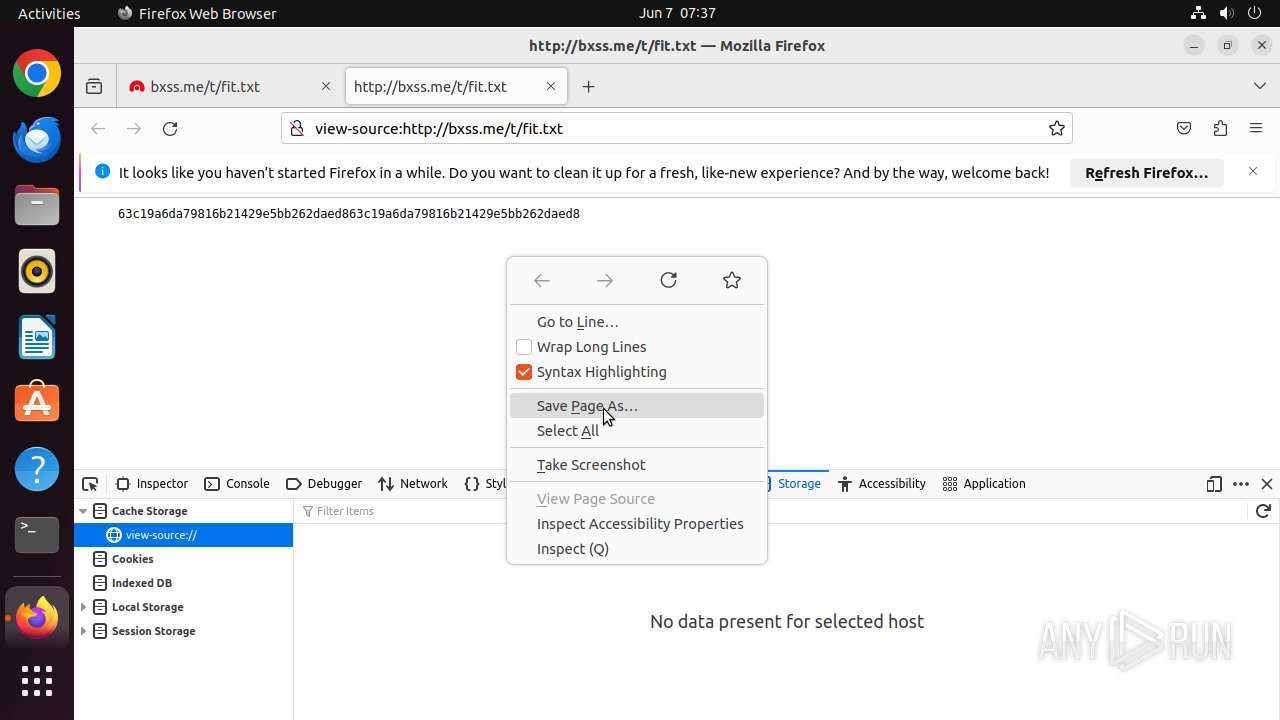Switch to the Application tab
The height and width of the screenshot is (720, 1280).
(984, 484)
